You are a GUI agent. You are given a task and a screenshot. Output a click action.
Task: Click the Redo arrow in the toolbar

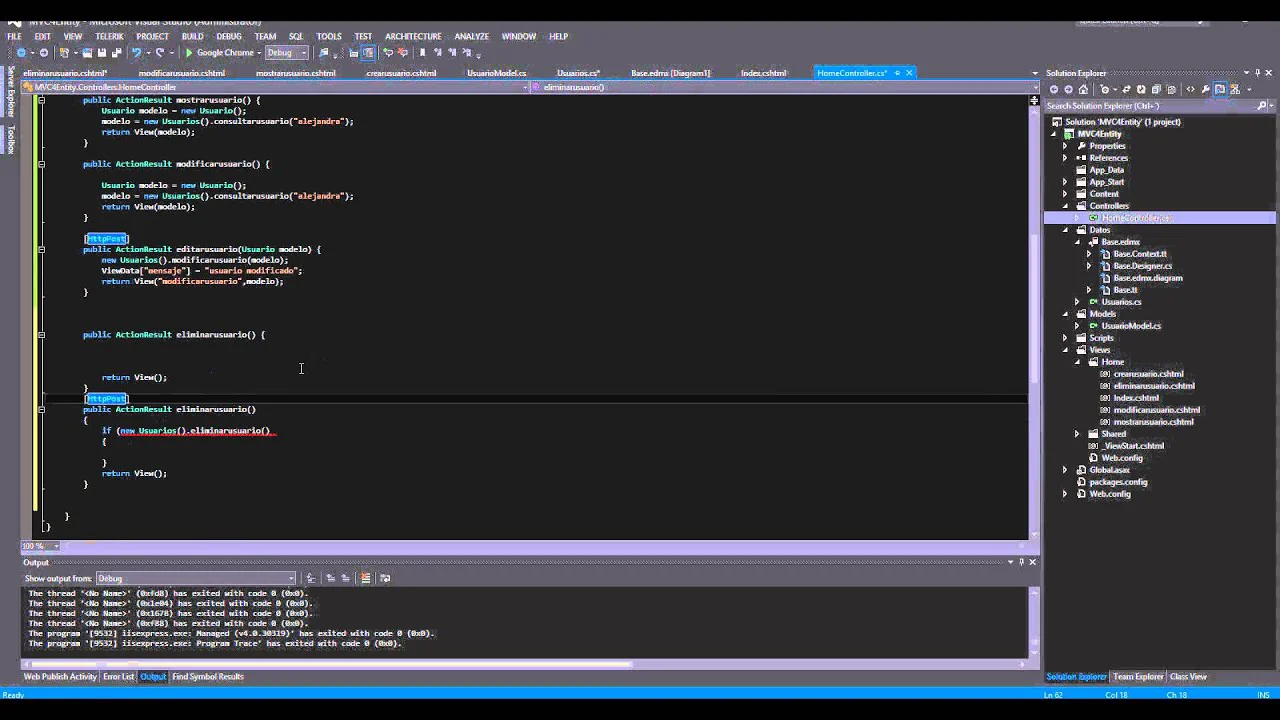160,53
